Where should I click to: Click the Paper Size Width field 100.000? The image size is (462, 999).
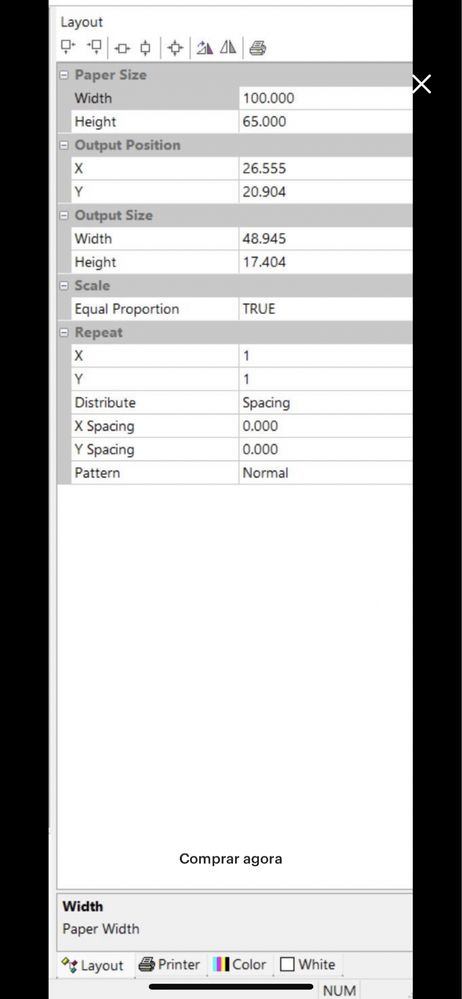click(x=326, y=98)
